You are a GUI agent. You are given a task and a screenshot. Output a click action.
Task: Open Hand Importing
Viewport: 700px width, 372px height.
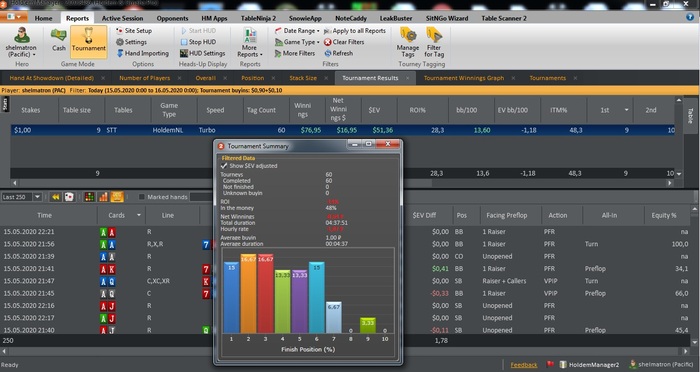tap(143, 53)
